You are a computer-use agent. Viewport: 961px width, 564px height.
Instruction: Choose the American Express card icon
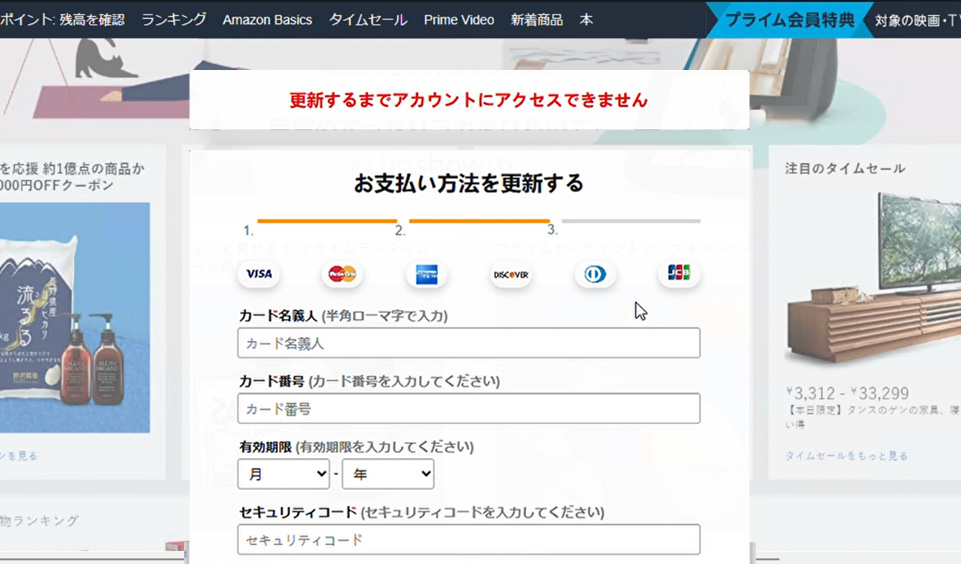427,274
